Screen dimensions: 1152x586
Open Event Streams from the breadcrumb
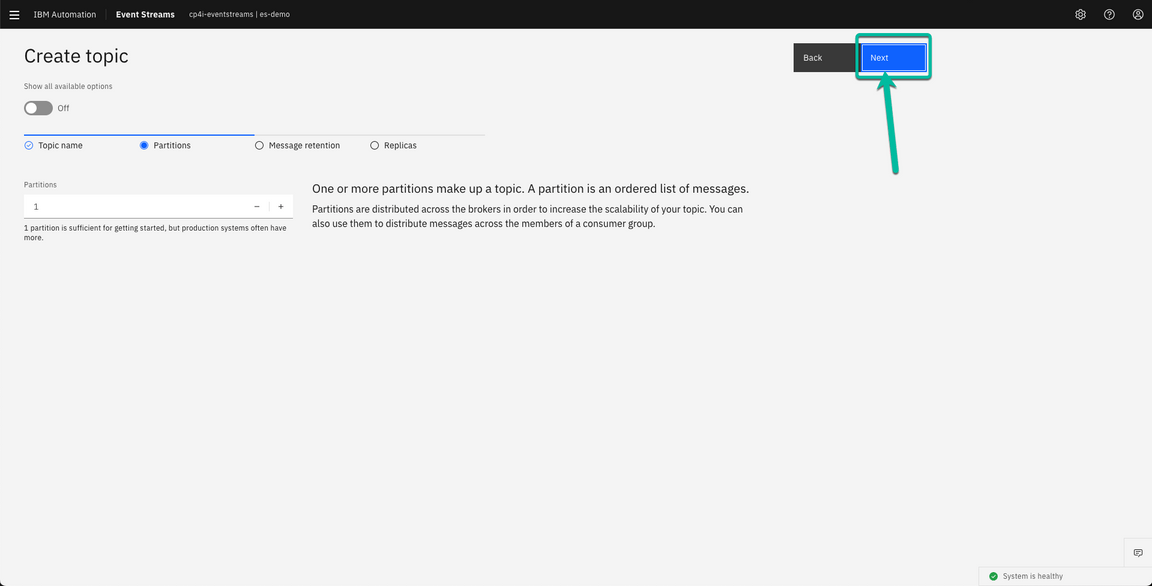point(145,14)
